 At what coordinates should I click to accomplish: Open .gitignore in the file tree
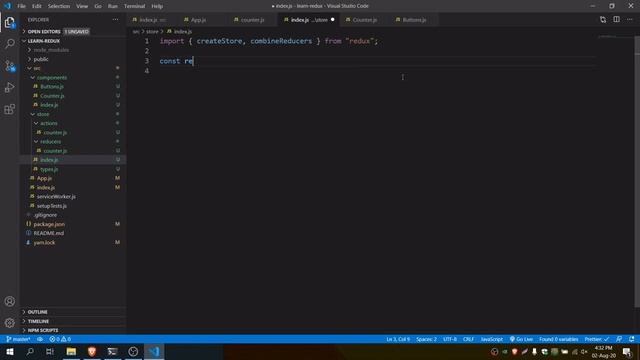coord(45,215)
